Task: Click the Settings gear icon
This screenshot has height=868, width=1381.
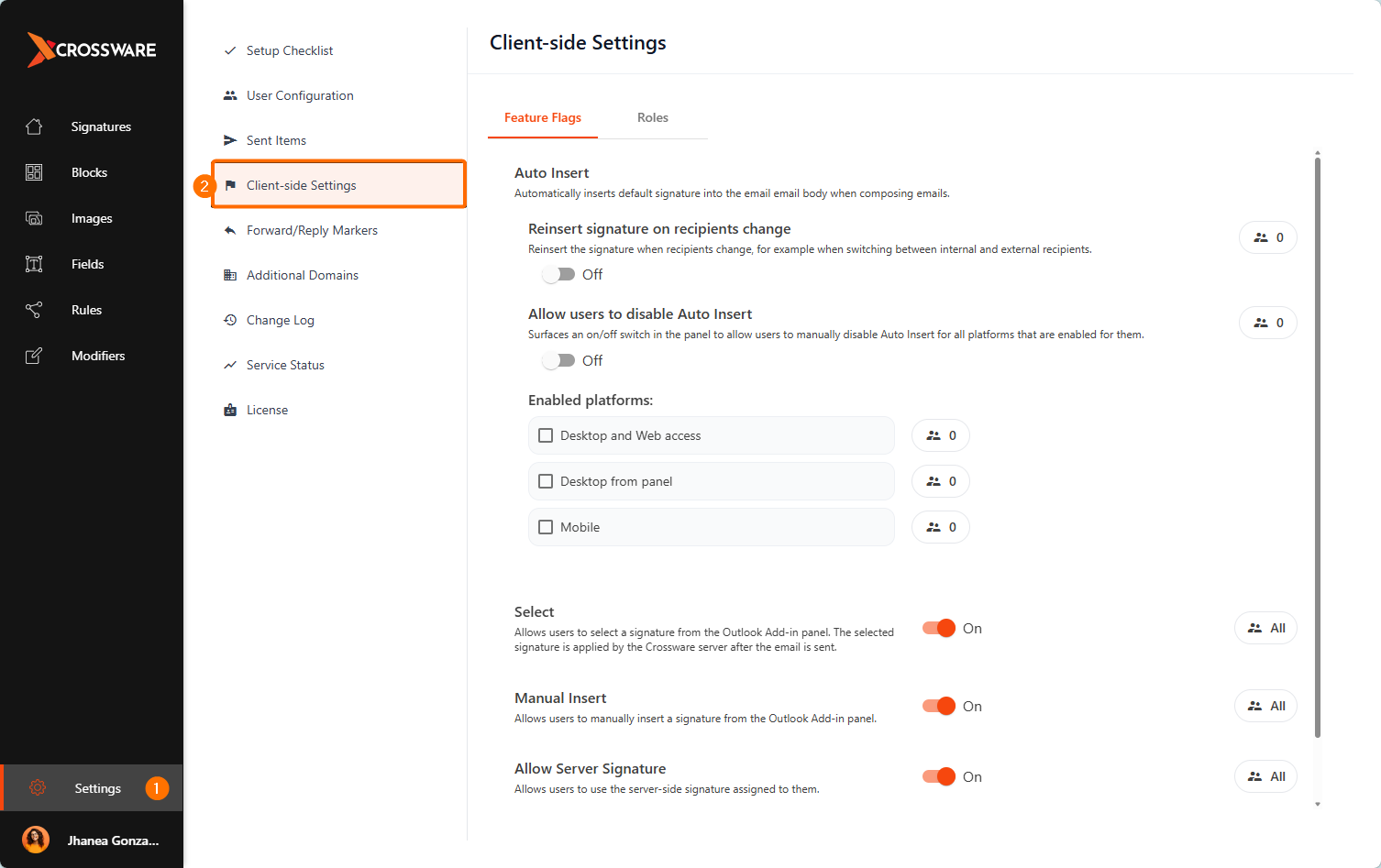Action: pos(38,788)
